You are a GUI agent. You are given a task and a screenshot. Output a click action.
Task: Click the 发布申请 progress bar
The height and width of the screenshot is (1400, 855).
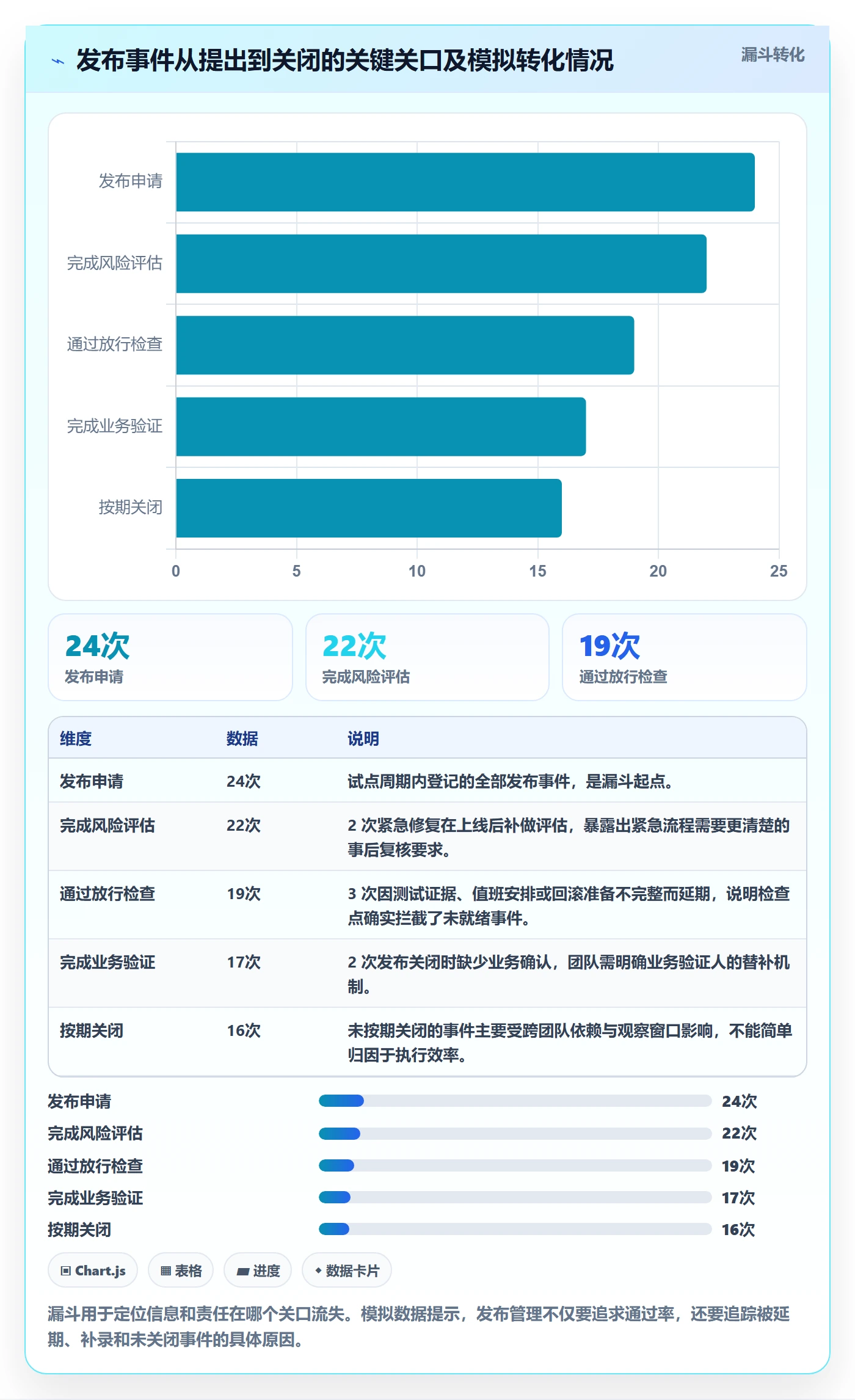(x=515, y=1101)
